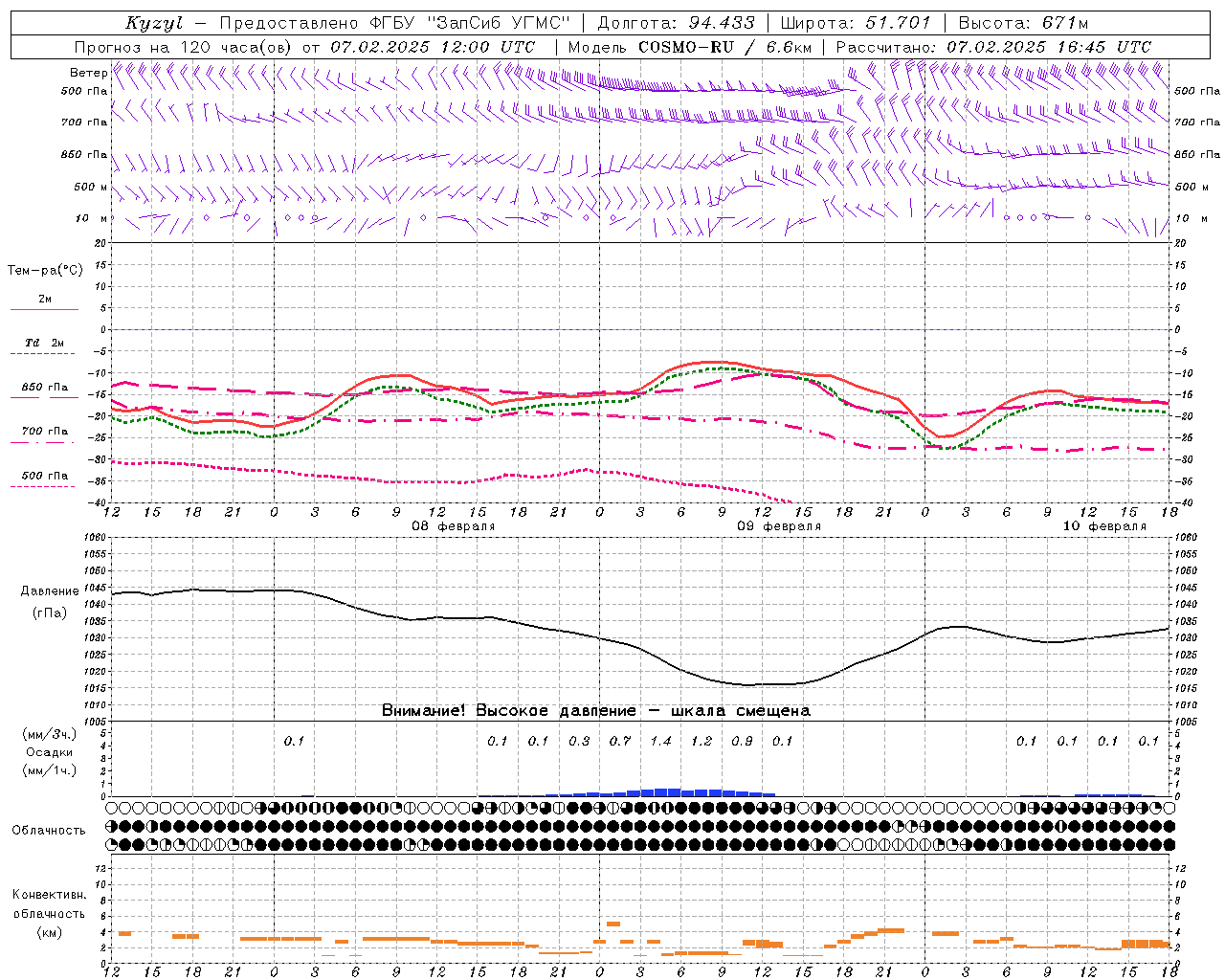Select the longitude value 'Долгота: 94.433'
Screen dimensions: 1225x980
click(677, 23)
